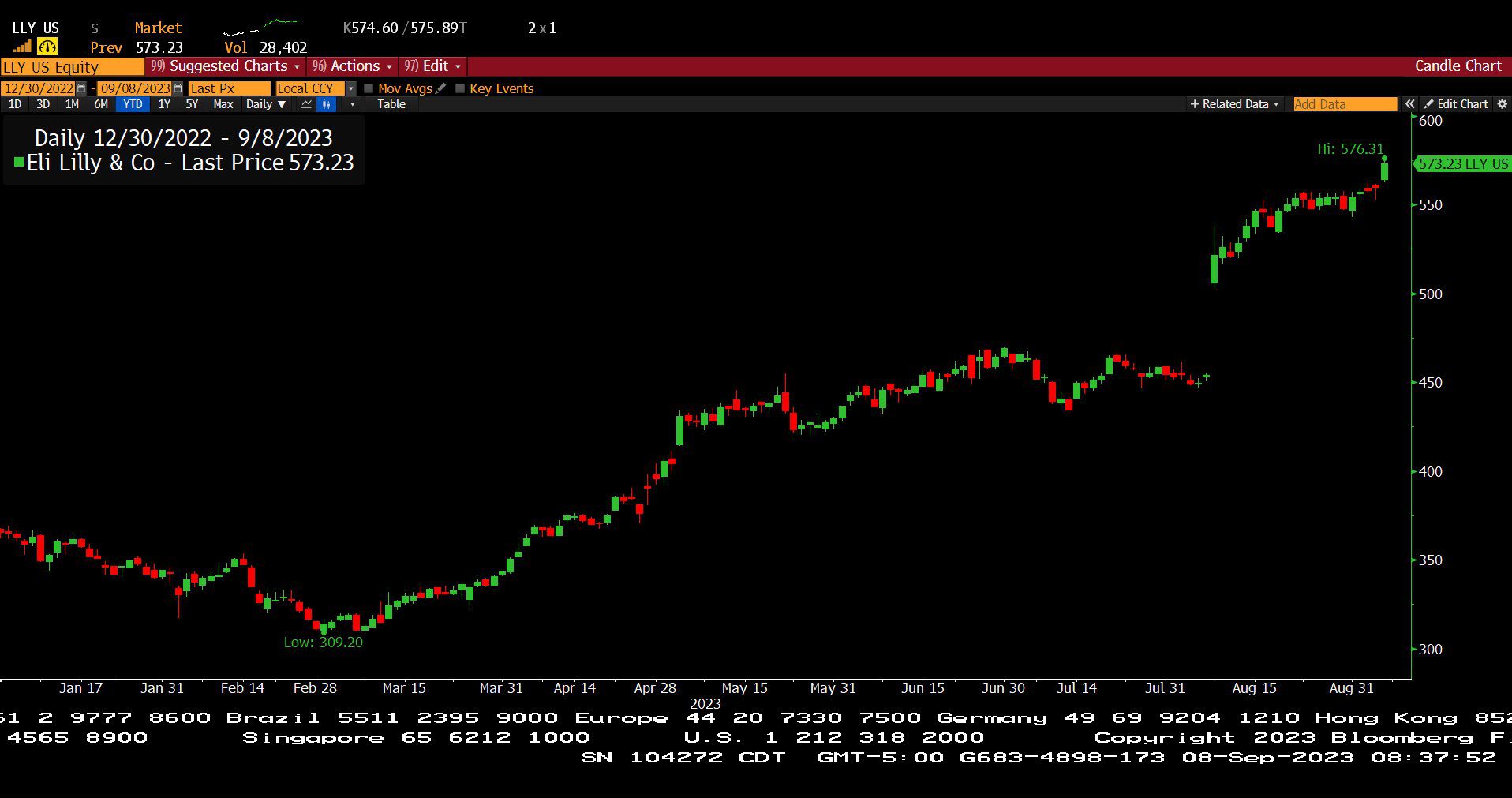Click the Eli Lilly & Co legend line
Screen dimensions: 1512x798
185,163
